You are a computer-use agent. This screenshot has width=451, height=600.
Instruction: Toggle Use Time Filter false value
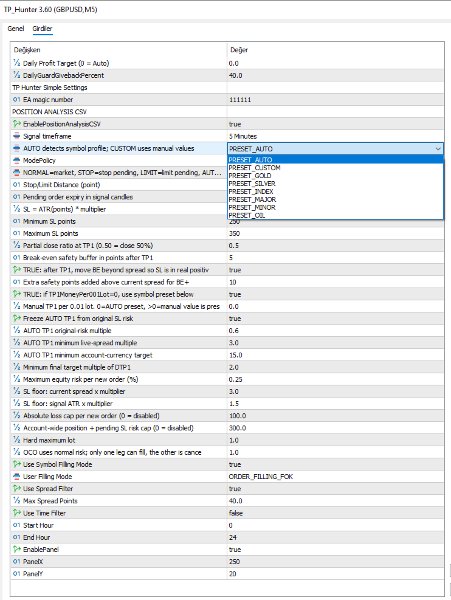click(x=236, y=513)
